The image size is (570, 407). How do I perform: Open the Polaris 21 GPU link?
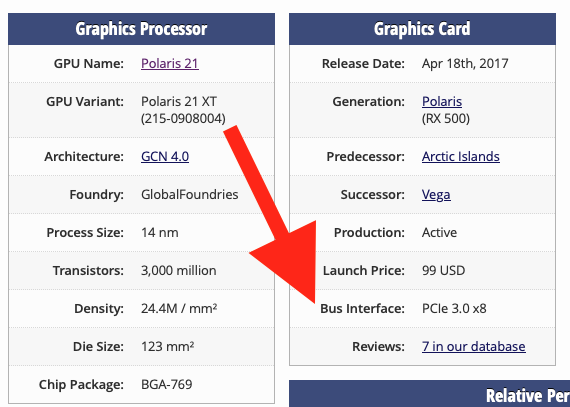(x=170, y=64)
